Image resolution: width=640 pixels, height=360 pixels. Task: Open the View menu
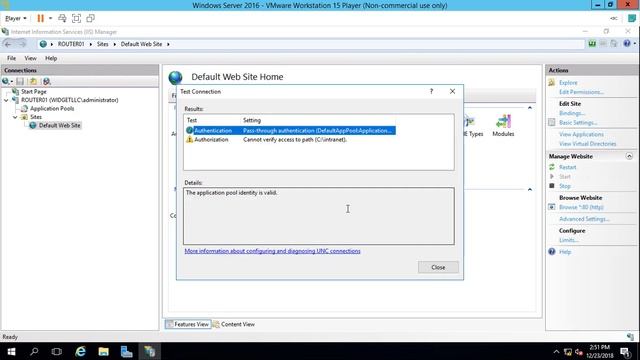tap(30, 58)
